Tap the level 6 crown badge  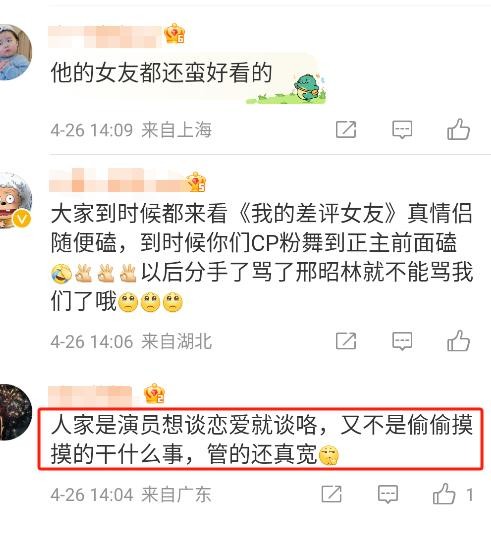(x=174, y=34)
